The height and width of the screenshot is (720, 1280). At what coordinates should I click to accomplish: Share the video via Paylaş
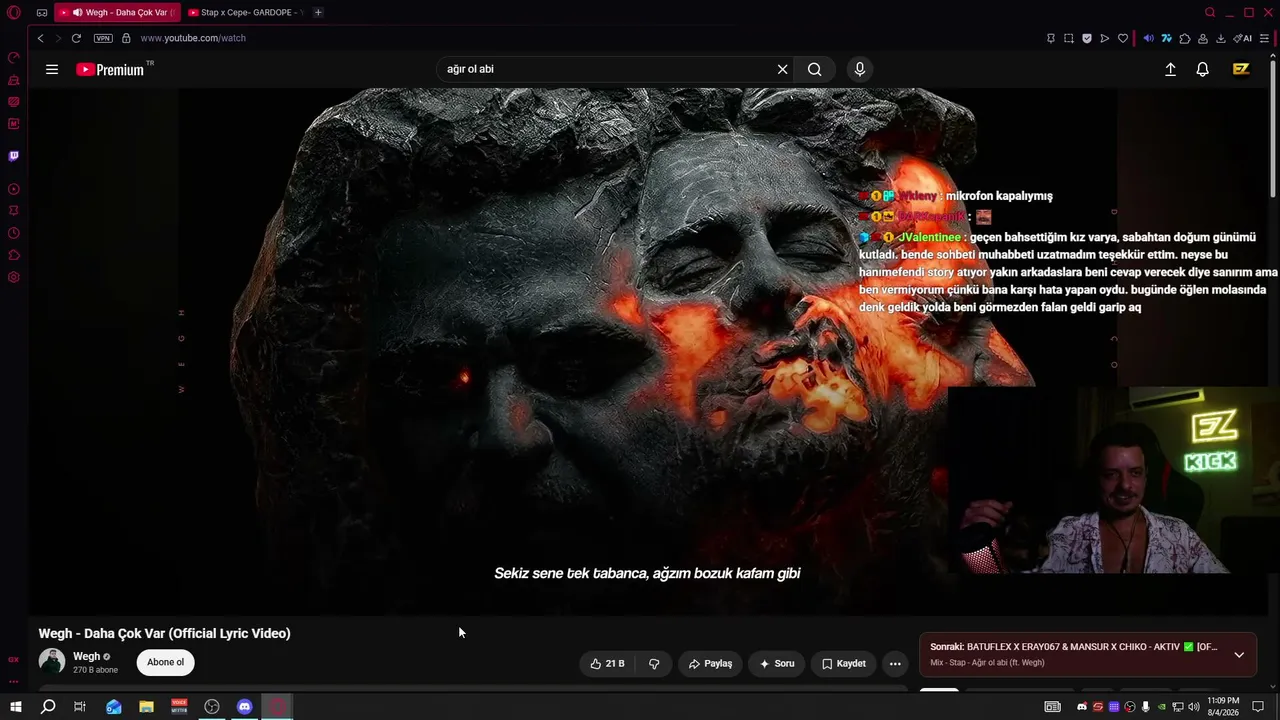(x=710, y=663)
